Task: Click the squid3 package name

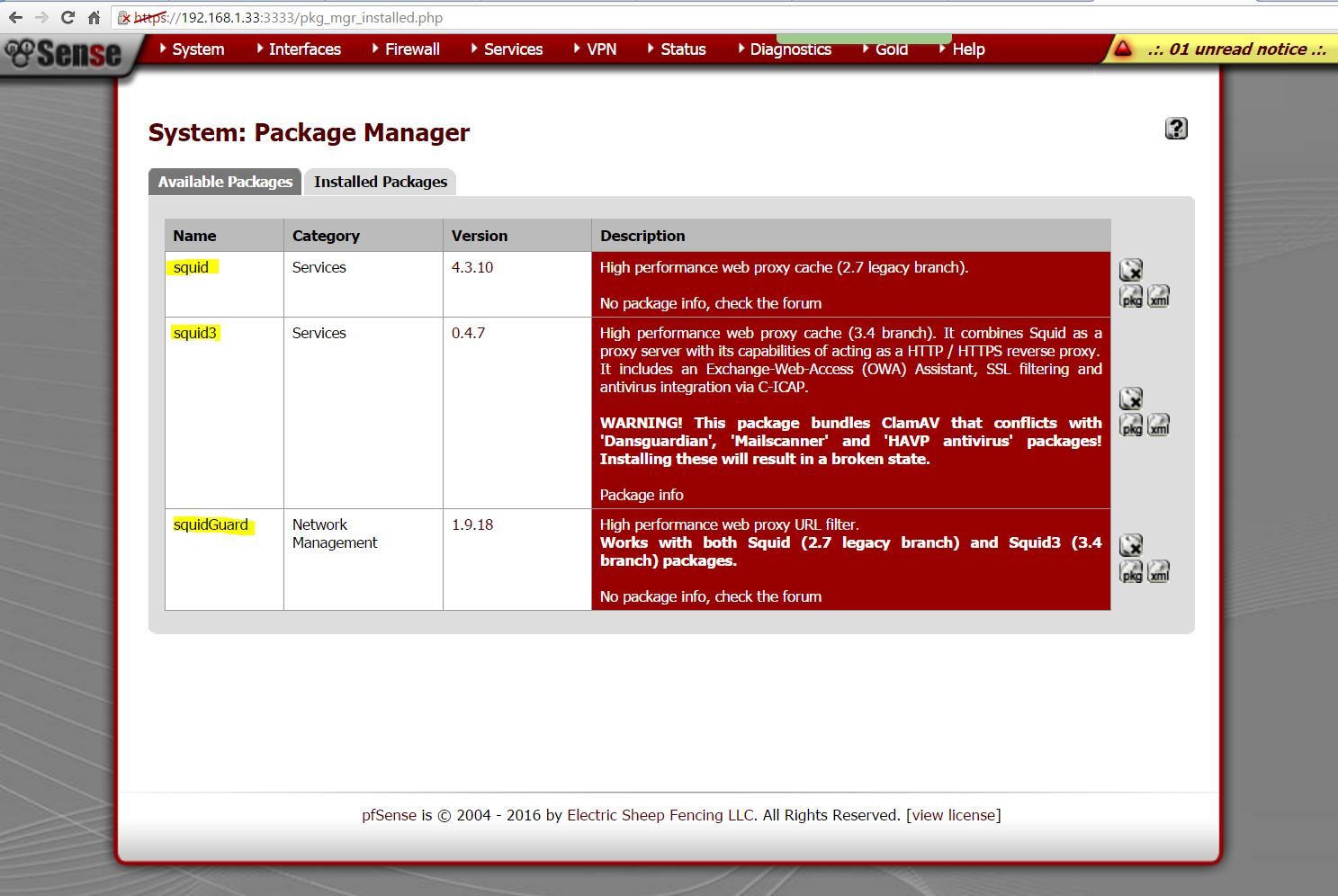Action: [x=195, y=333]
